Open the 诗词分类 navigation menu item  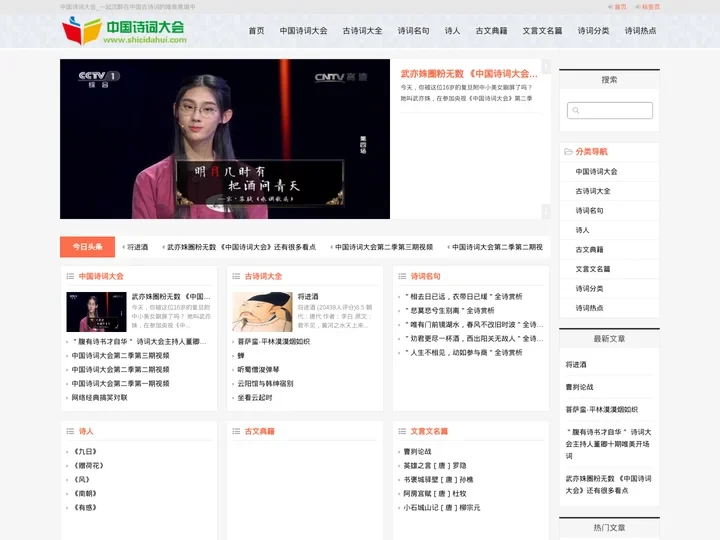[x=593, y=31]
